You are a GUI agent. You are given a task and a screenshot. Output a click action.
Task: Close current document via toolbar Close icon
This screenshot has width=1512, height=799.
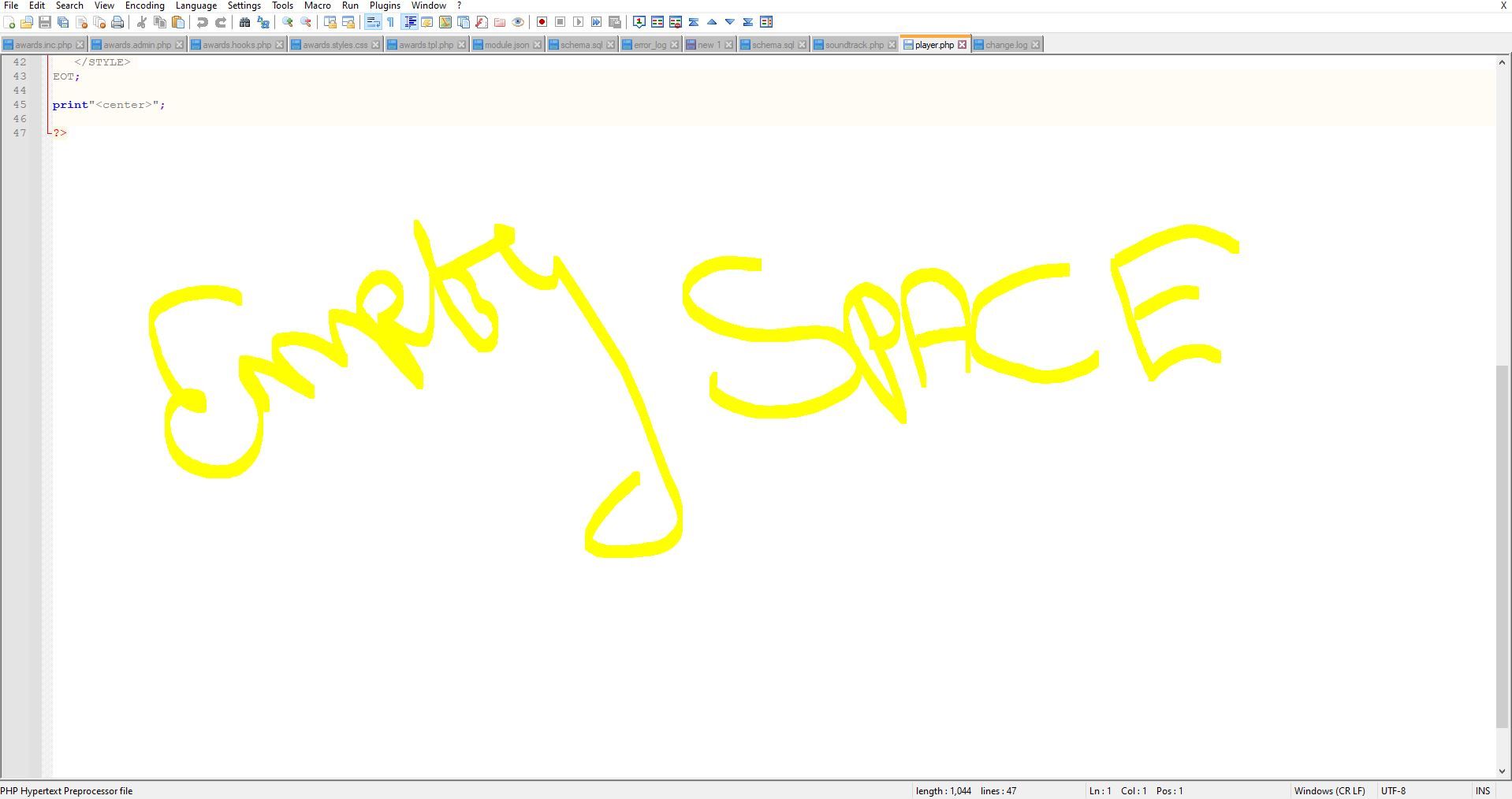pos(81,22)
